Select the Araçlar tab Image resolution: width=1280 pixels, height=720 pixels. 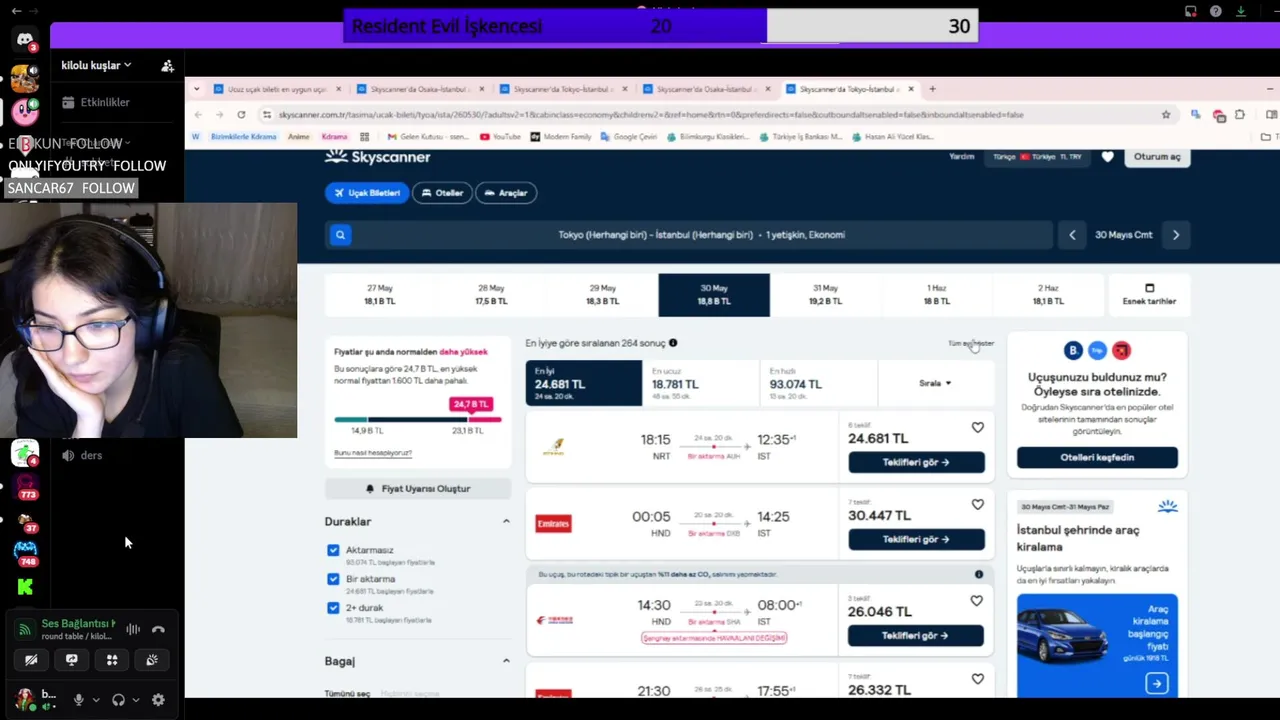506,193
